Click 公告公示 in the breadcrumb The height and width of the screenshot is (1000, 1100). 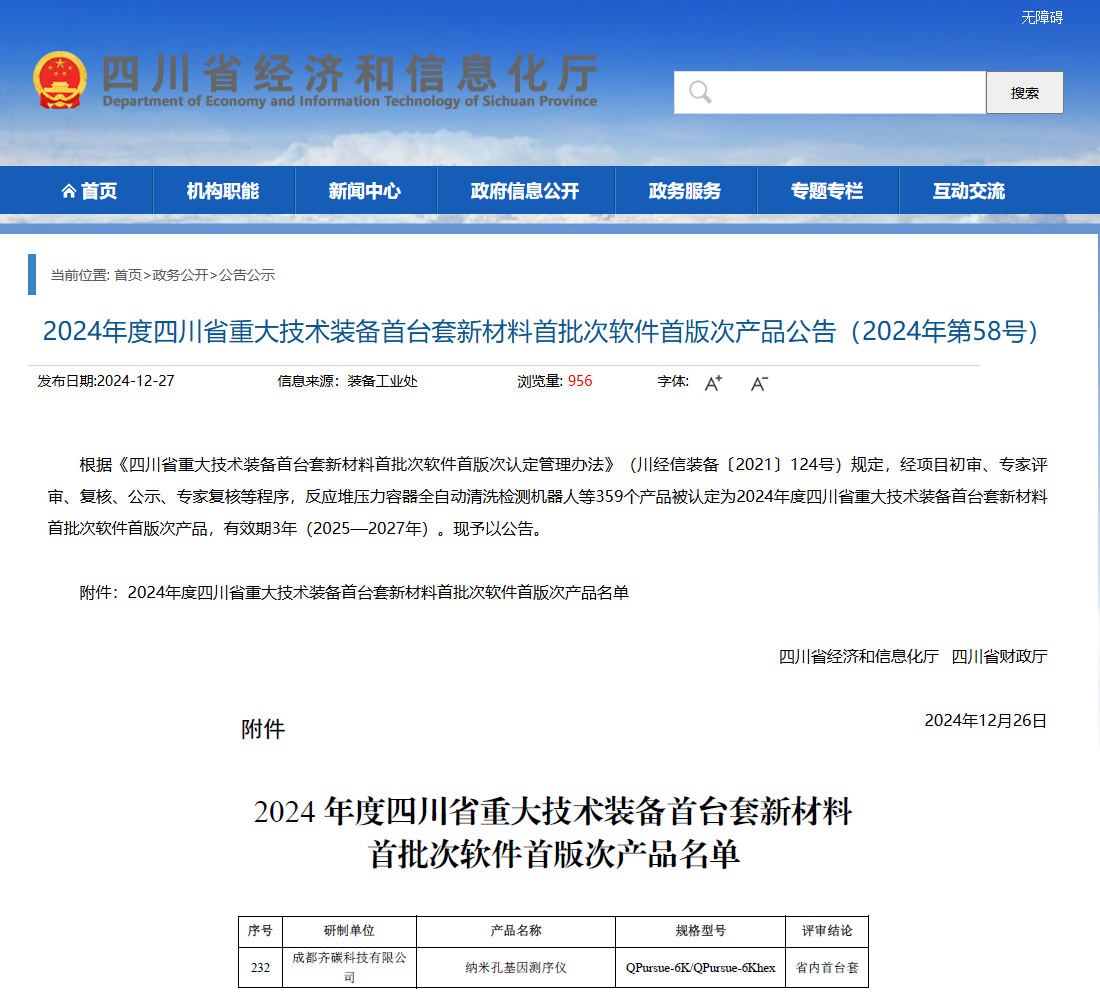pyautogui.click(x=247, y=275)
